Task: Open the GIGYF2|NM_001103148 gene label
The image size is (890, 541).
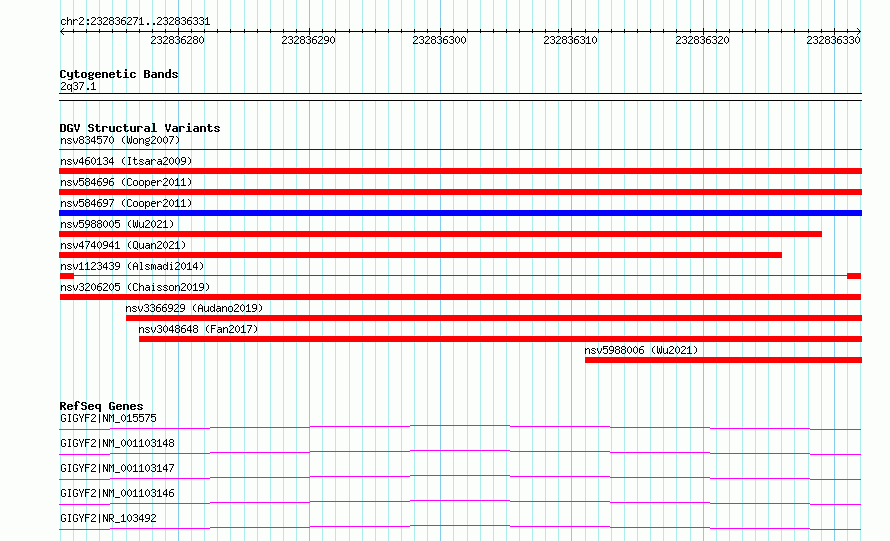Action: pos(117,443)
